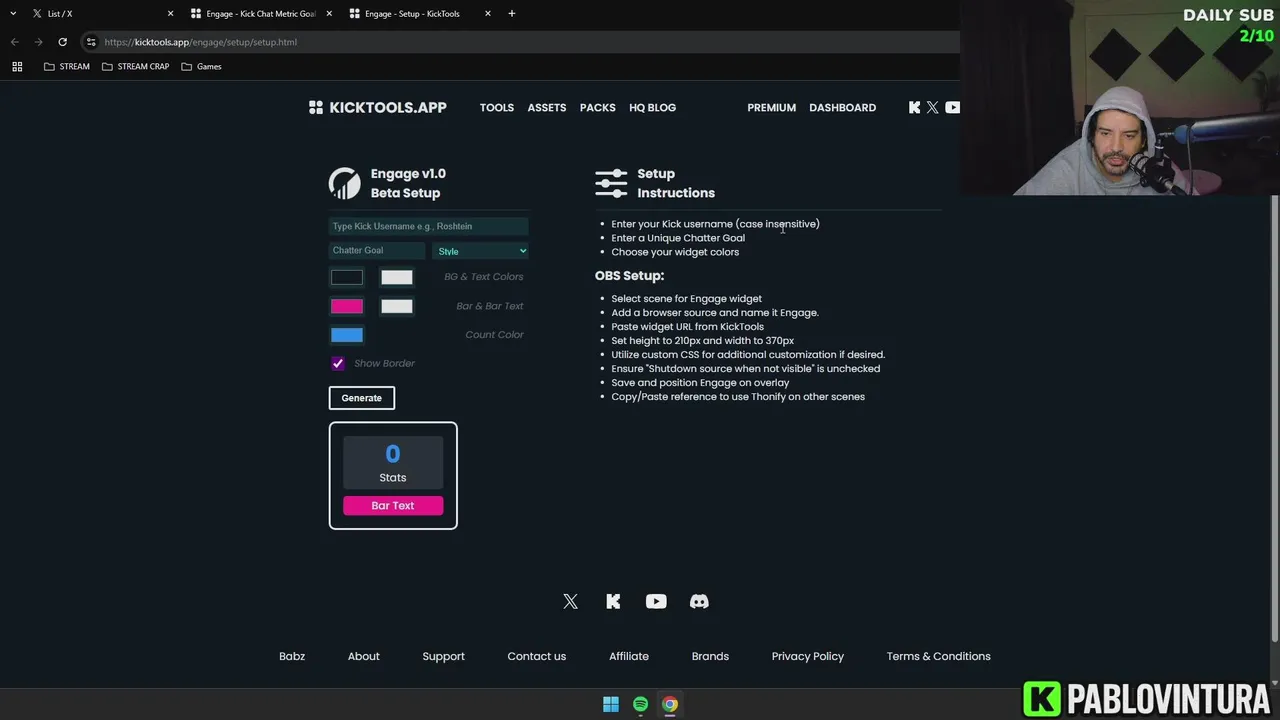Reload the page with browser refresh icon
The width and height of the screenshot is (1280, 720).
(x=62, y=42)
